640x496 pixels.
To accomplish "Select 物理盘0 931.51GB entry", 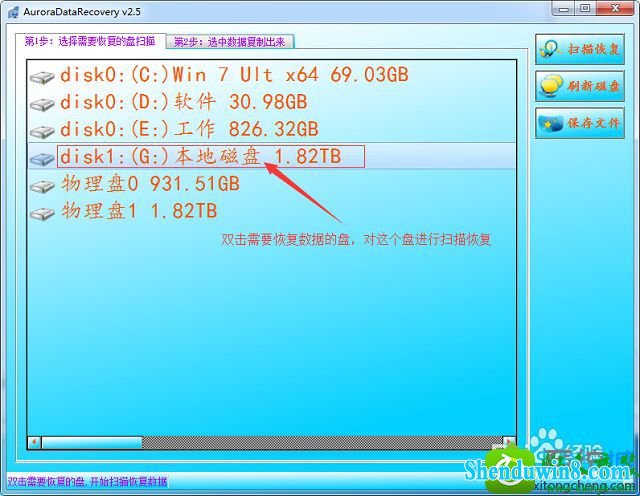I will tap(150, 184).
